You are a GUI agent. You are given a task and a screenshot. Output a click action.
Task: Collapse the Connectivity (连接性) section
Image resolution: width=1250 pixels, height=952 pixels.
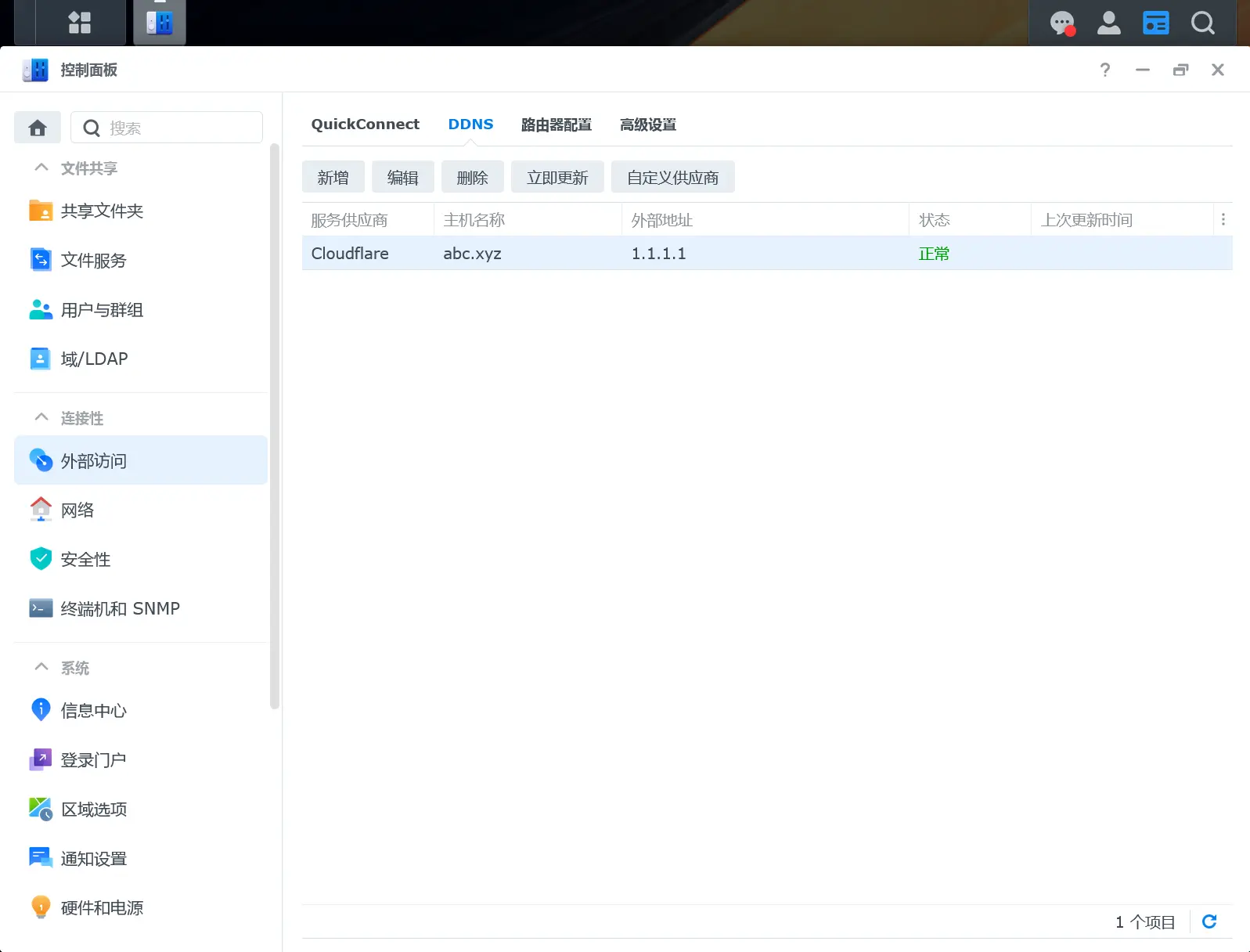point(41,417)
